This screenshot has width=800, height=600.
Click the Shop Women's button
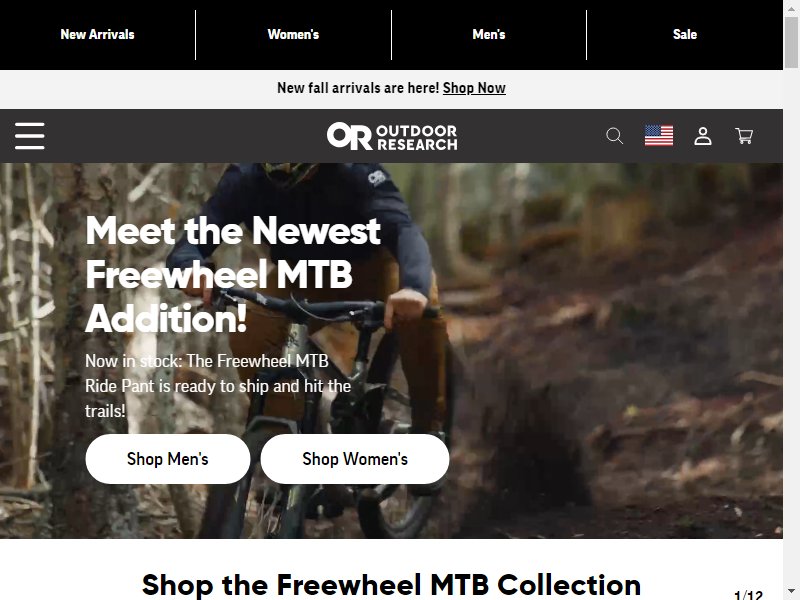coord(355,459)
